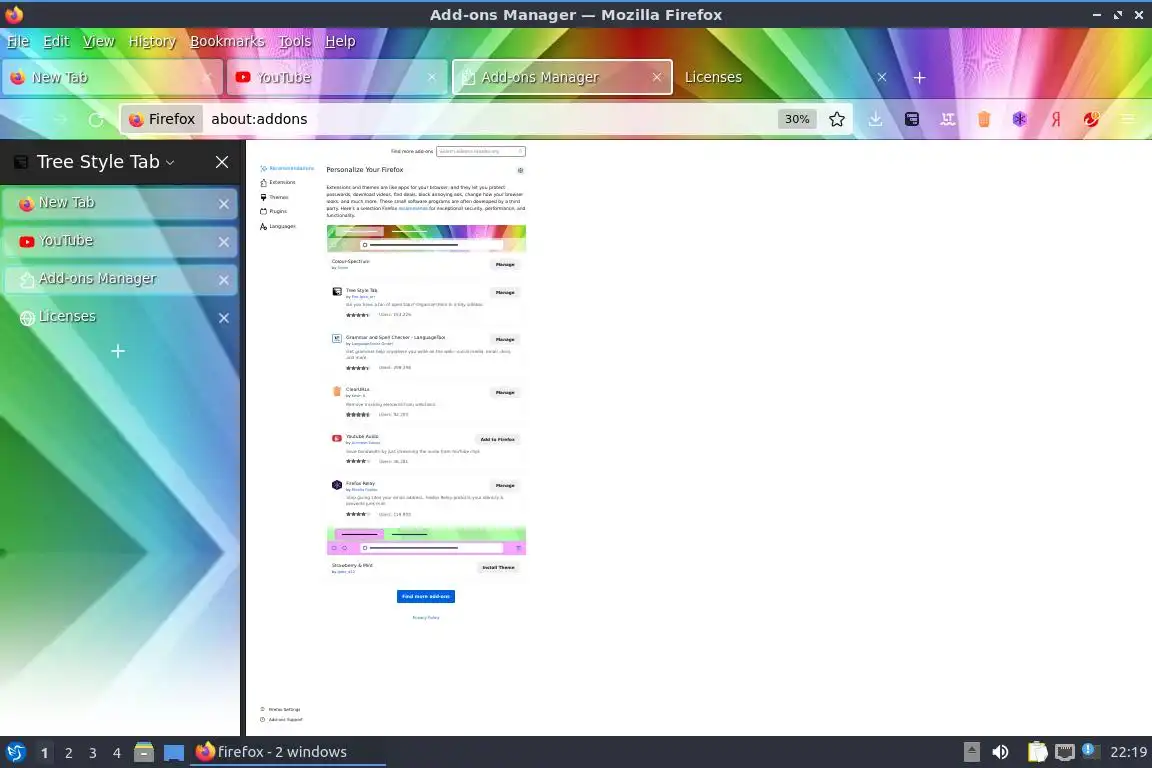This screenshot has height=768, width=1152.
Task: Switch to the New Tab tab in the tab bar
Action: 112,77
